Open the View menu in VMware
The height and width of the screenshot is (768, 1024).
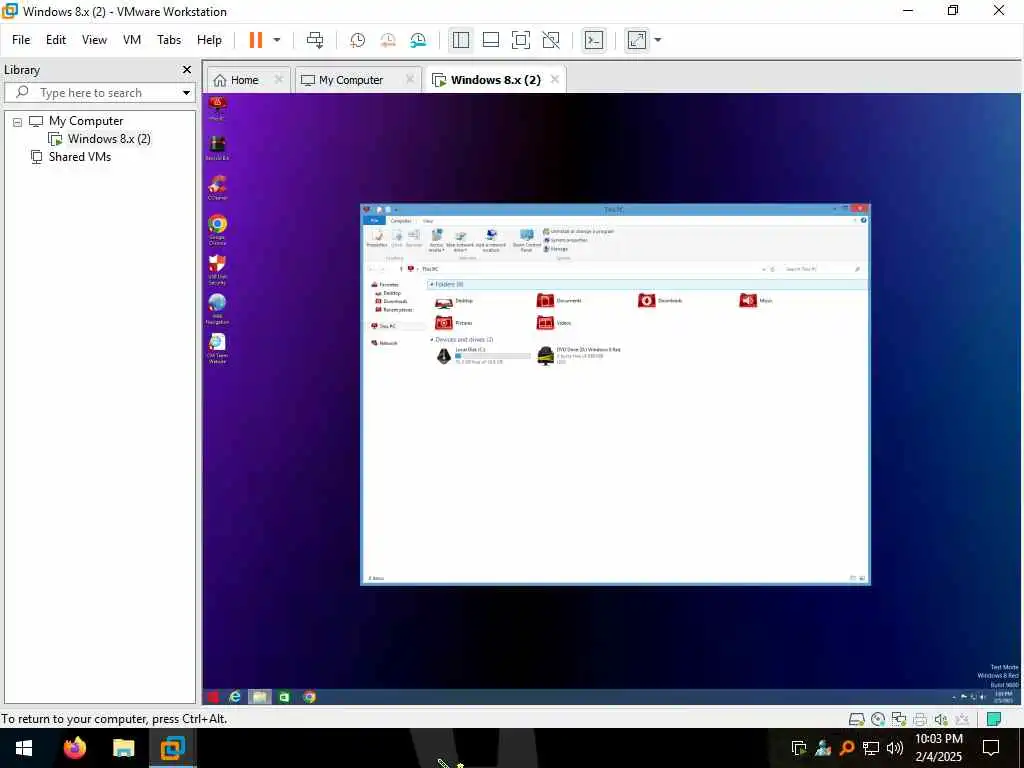[x=94, y=40]
